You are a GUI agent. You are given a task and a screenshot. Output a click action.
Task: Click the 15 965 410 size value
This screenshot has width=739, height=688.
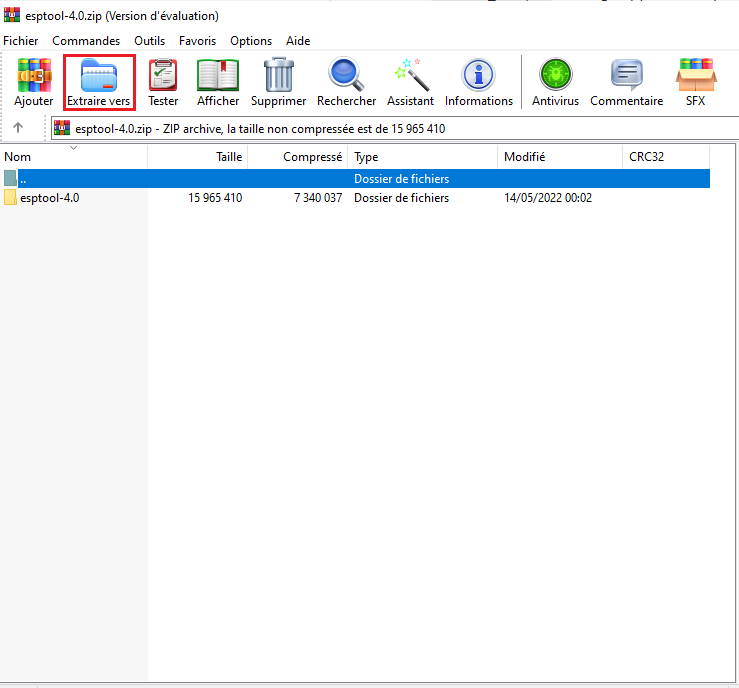pyautogui.click(x=215, y=198)
